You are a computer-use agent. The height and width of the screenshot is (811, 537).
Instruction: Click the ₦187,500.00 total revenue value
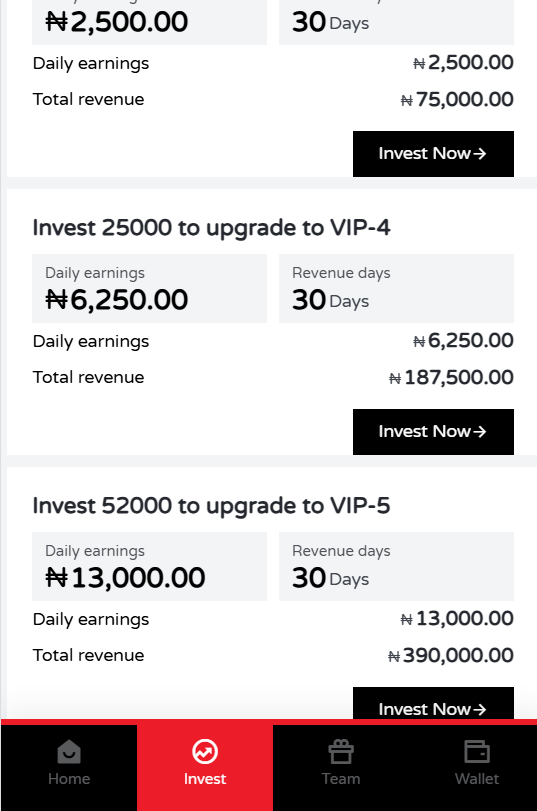point(451,378)
